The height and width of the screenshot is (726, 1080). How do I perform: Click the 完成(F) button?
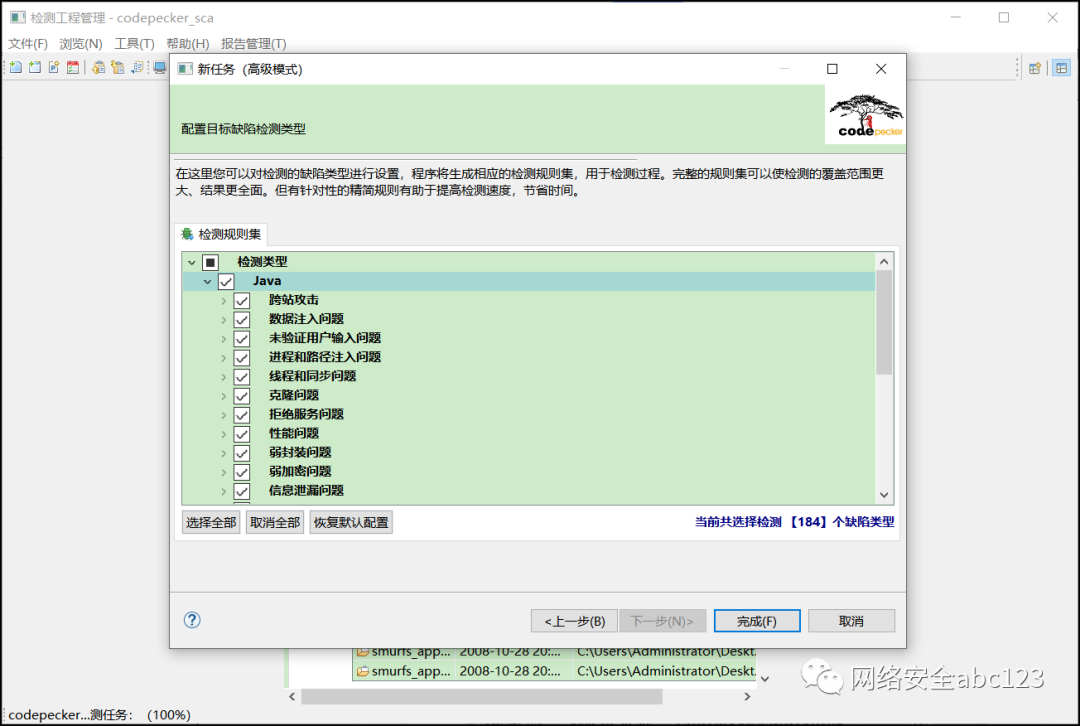757,620
